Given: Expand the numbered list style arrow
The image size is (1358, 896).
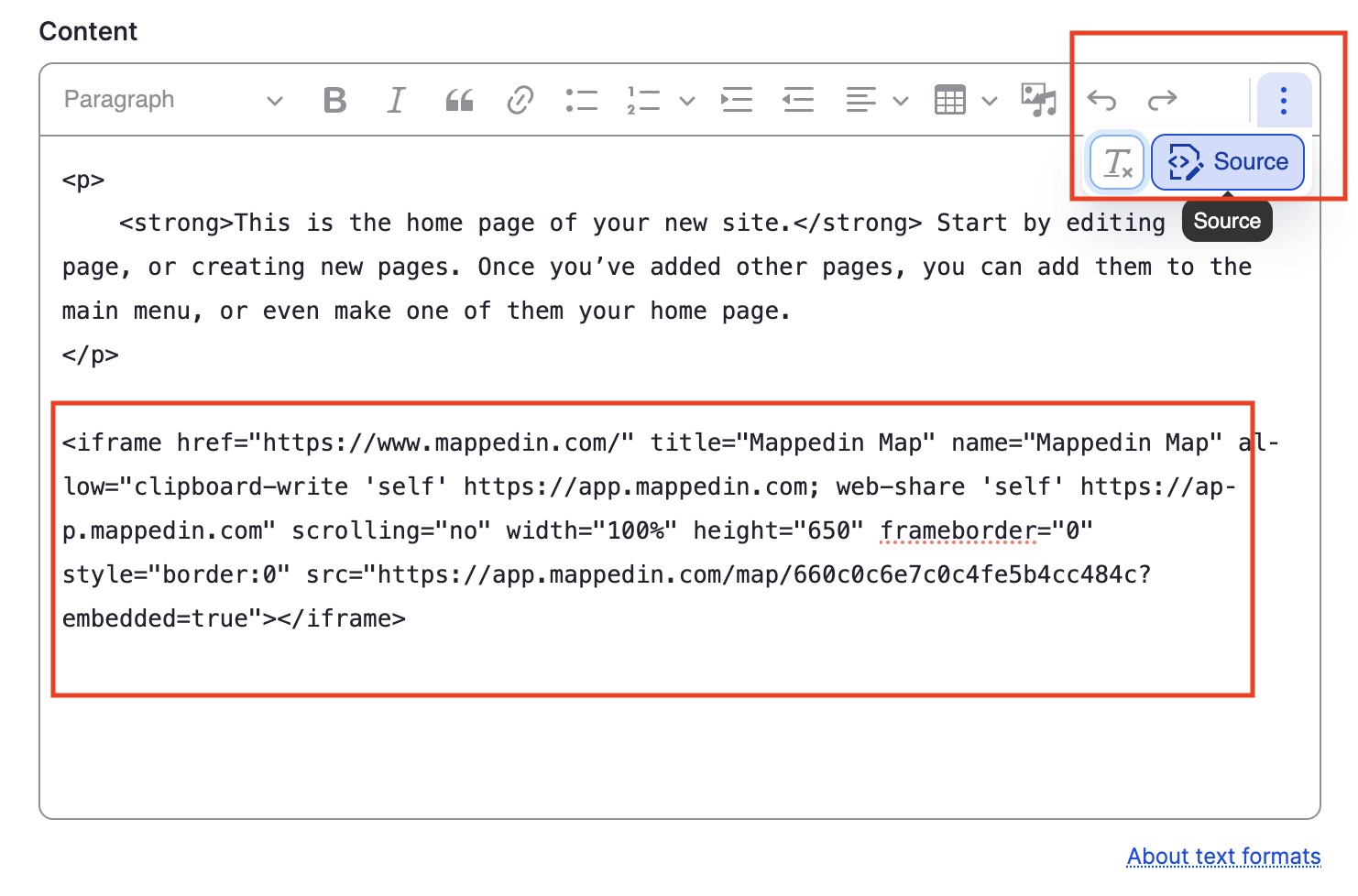Looking at the screenshot, I should 687,101.
